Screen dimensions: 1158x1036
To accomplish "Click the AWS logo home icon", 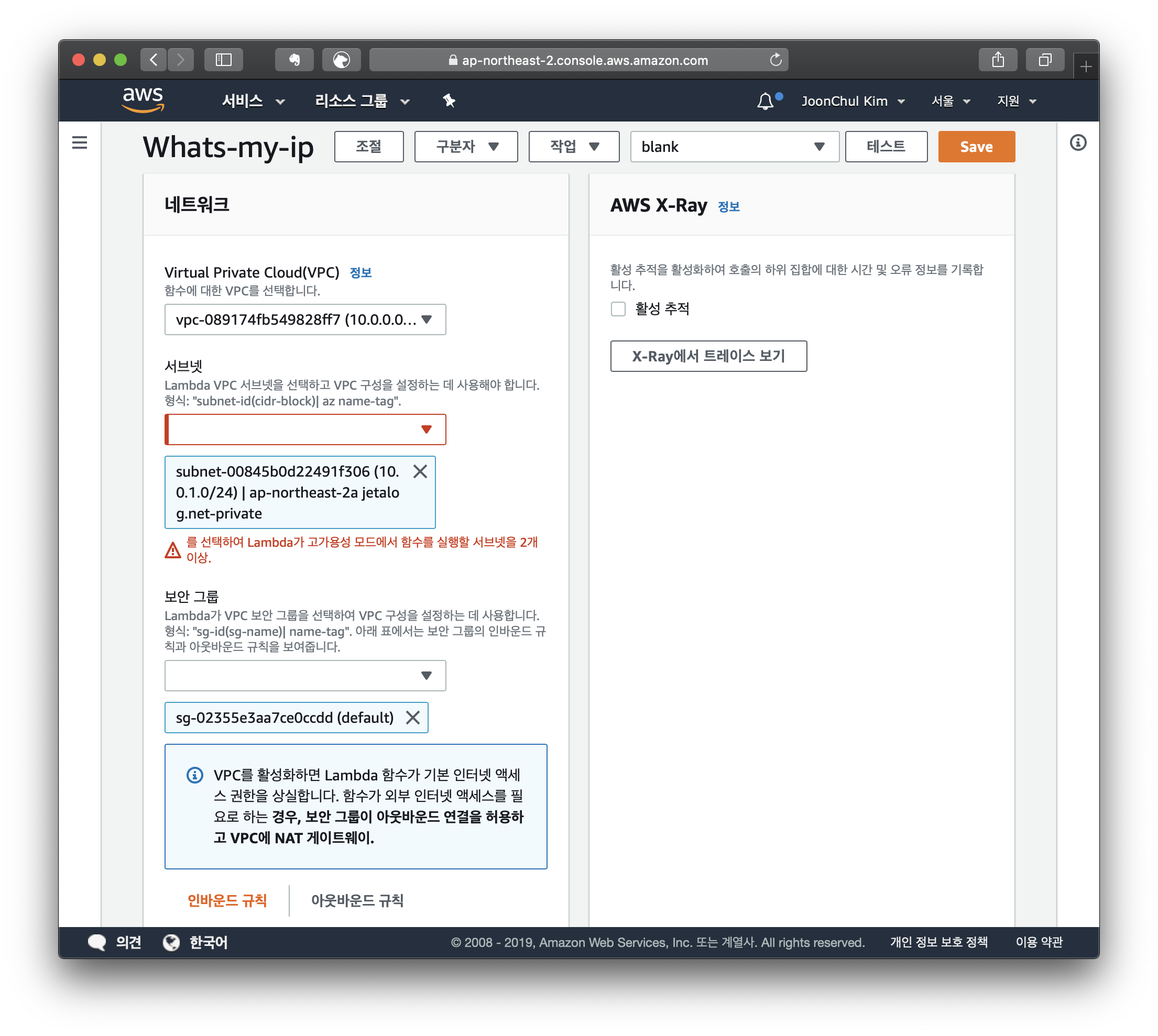I will click(143, 100).
